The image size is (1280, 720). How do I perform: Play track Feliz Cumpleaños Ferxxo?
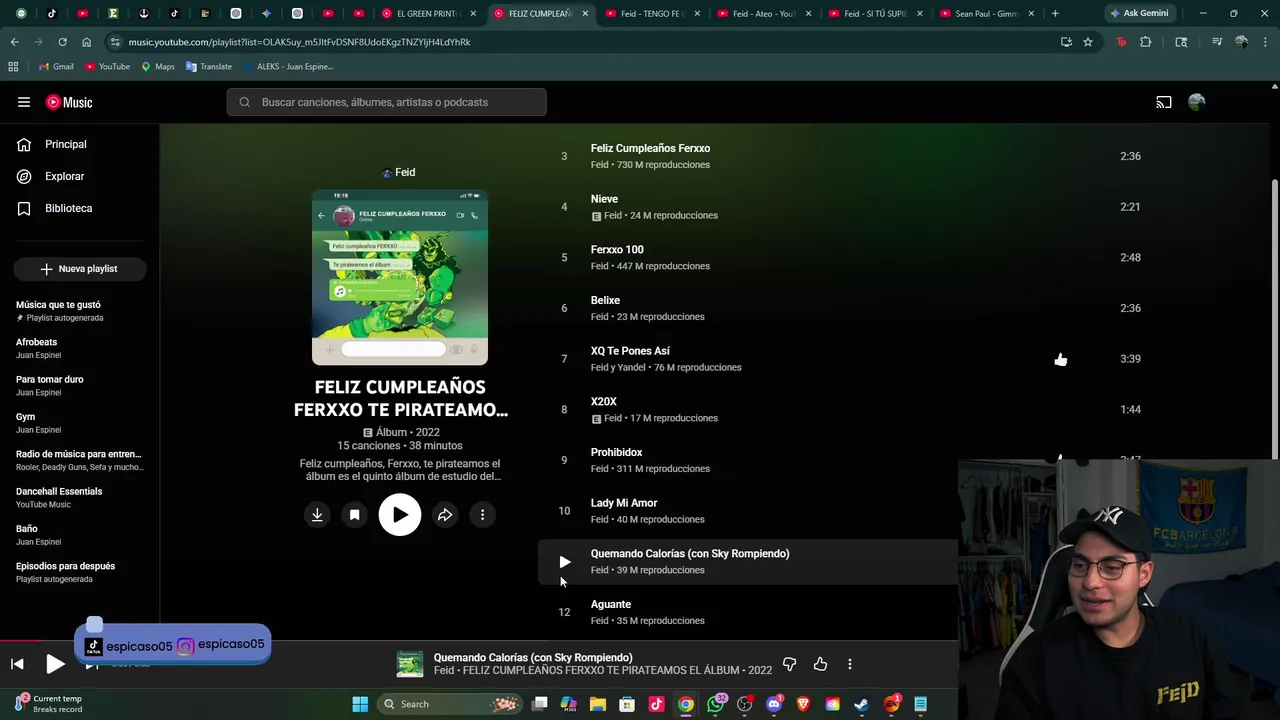[x=650, y=148]
